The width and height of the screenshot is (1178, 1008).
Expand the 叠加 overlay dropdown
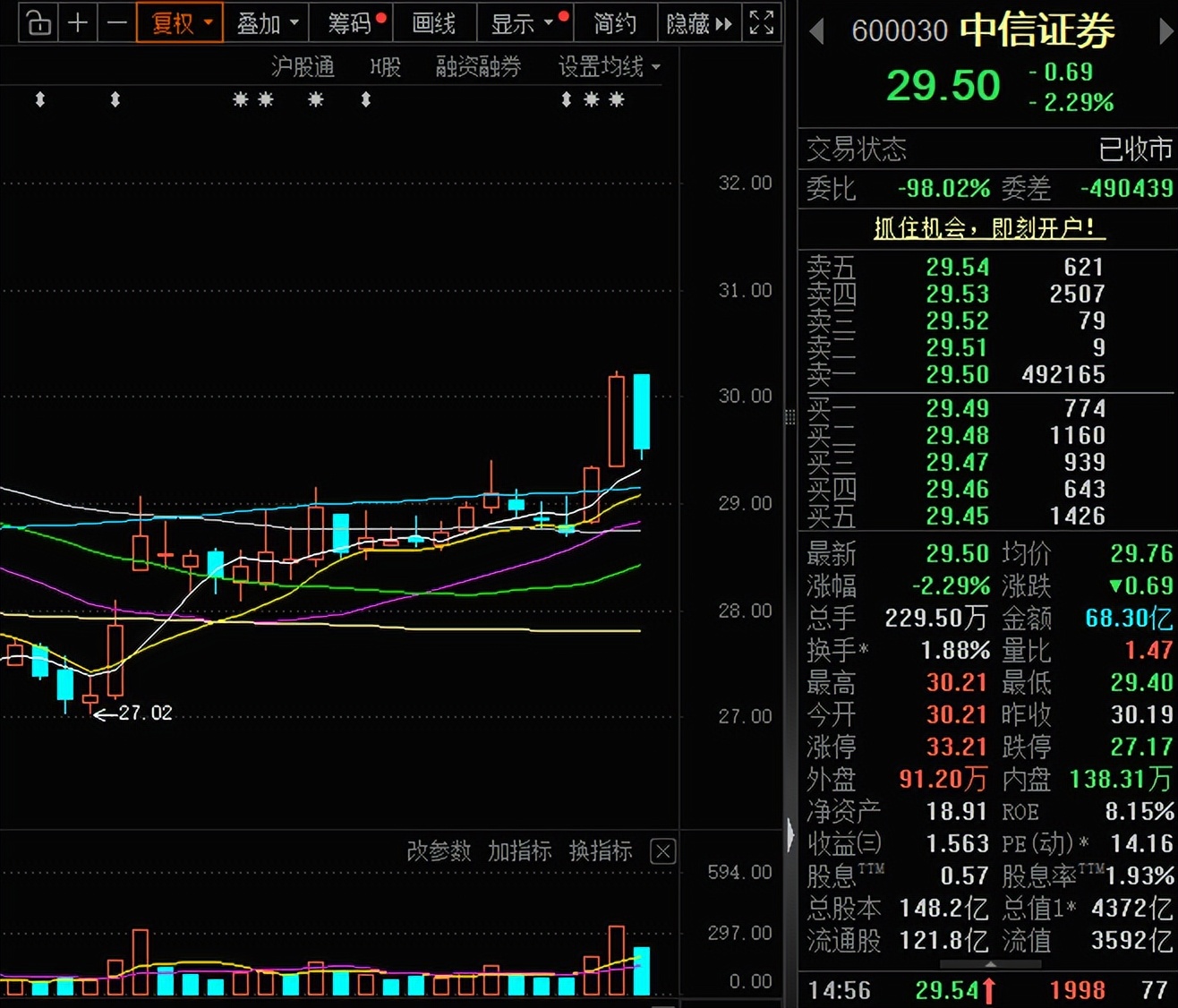coord(266,23)
